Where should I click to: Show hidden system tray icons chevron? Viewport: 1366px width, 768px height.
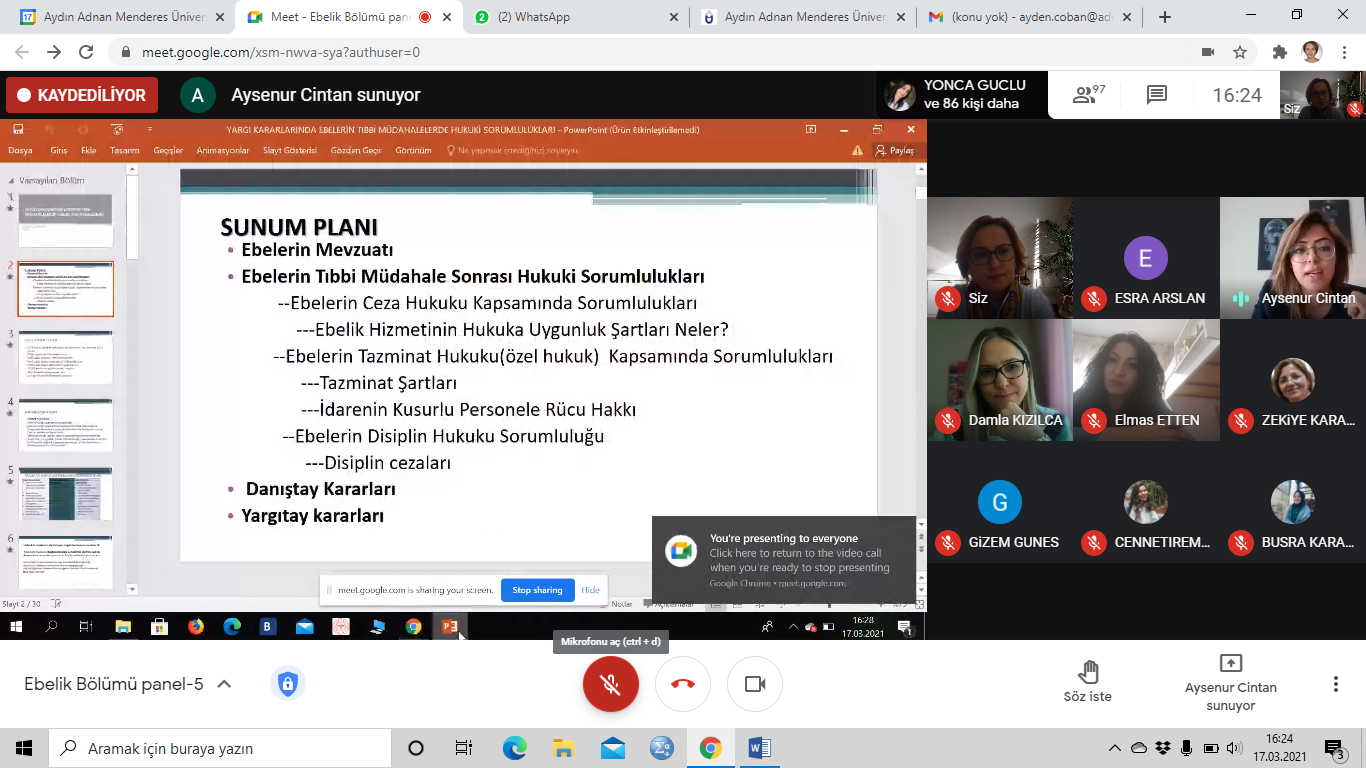point(1115,748)
